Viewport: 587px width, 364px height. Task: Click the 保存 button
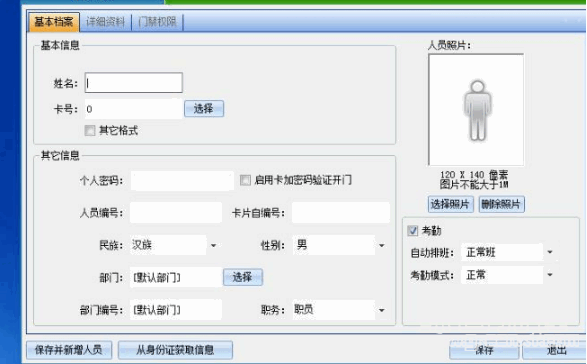[484, 351]
